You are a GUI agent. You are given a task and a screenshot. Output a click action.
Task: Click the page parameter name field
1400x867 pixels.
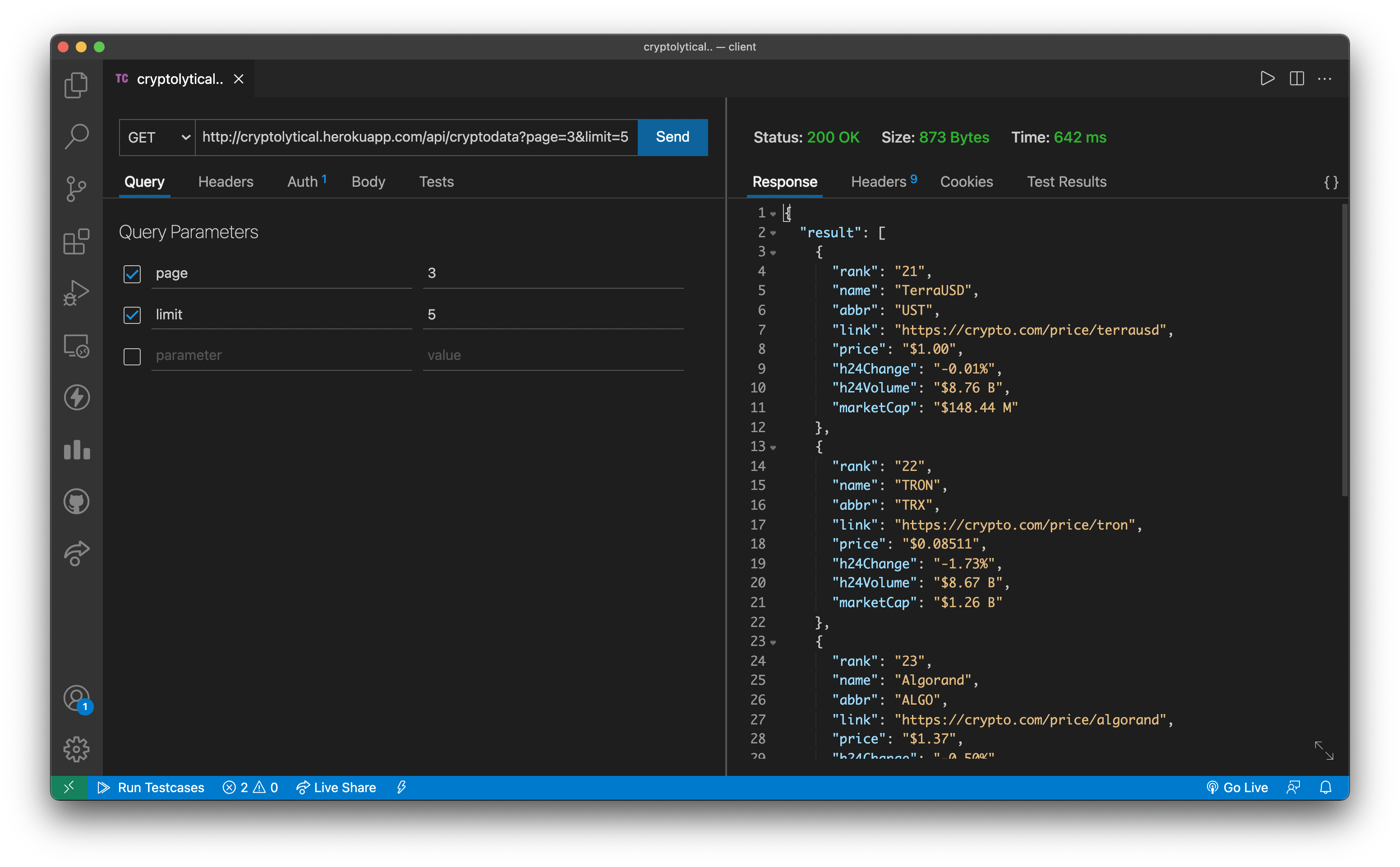281,273
